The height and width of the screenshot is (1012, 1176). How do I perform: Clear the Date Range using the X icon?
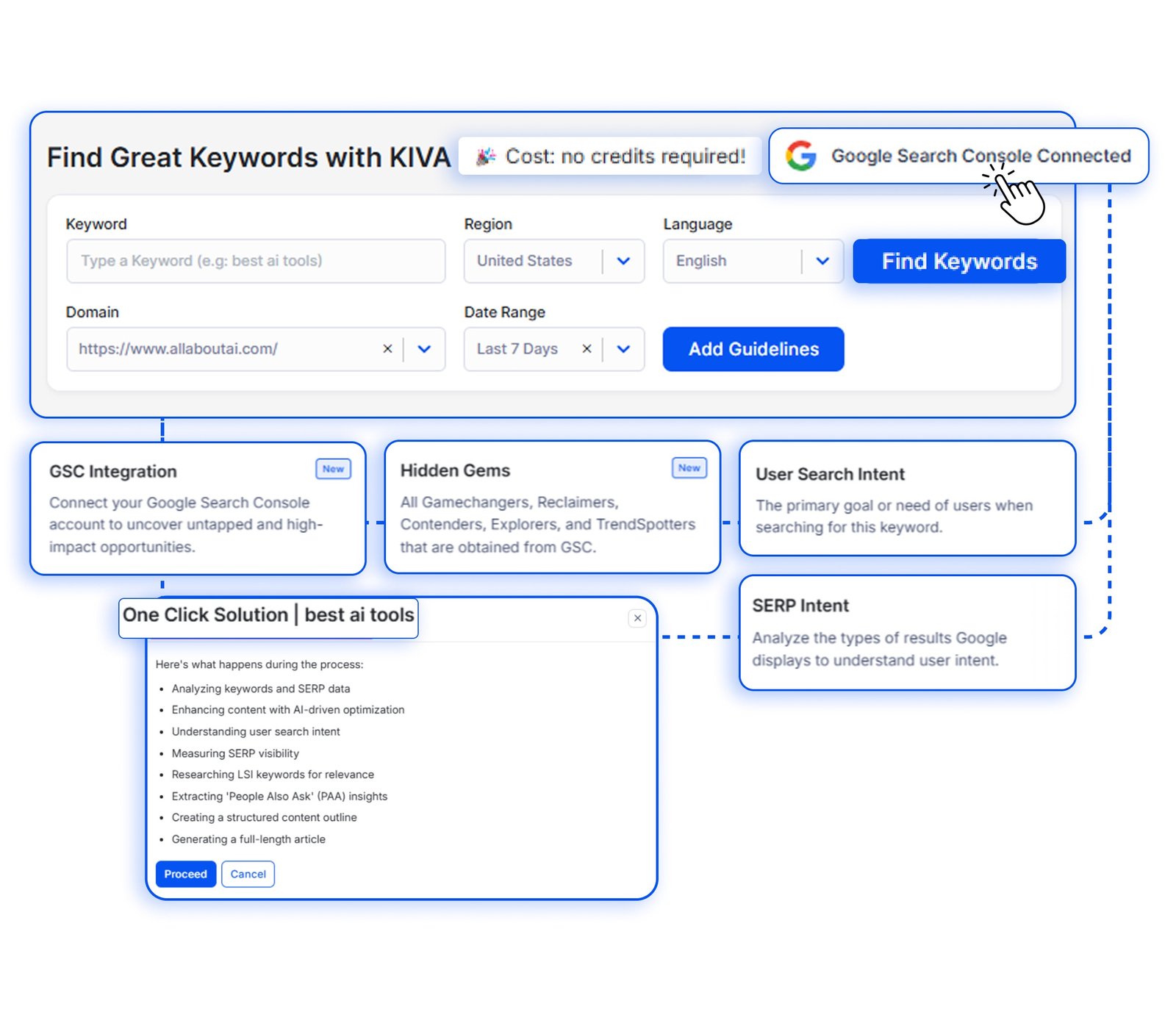586,349
